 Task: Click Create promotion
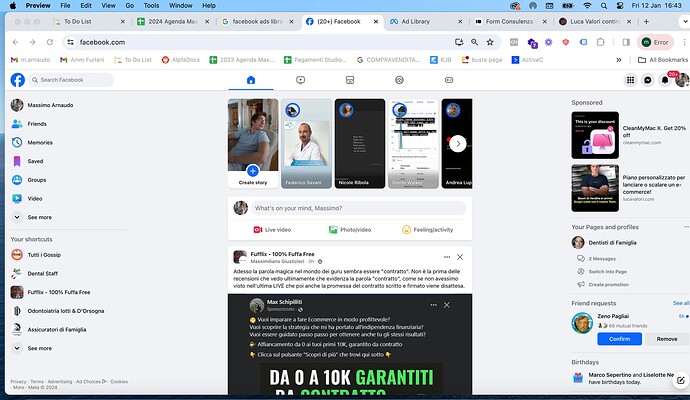point(603,285)
